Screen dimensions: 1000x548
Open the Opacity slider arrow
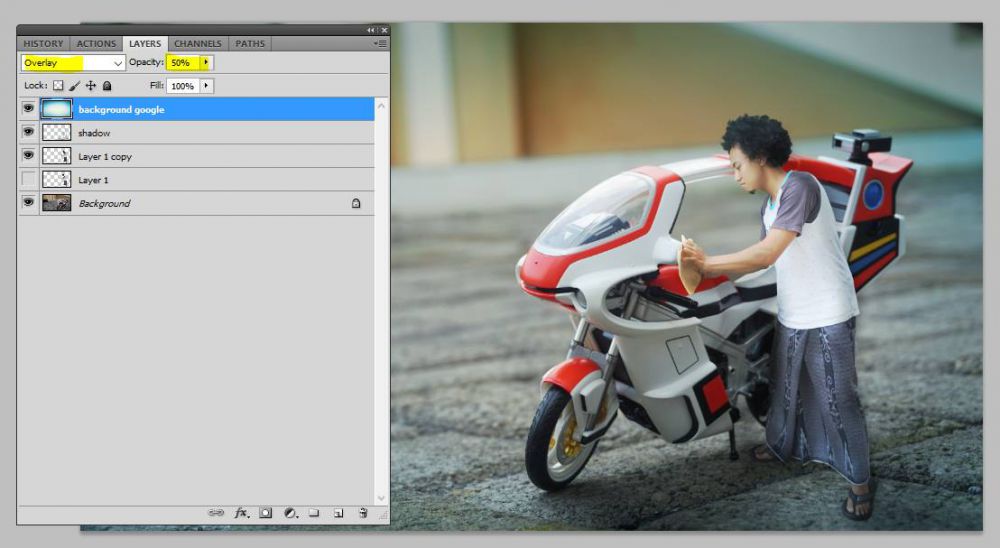[206, 63]
